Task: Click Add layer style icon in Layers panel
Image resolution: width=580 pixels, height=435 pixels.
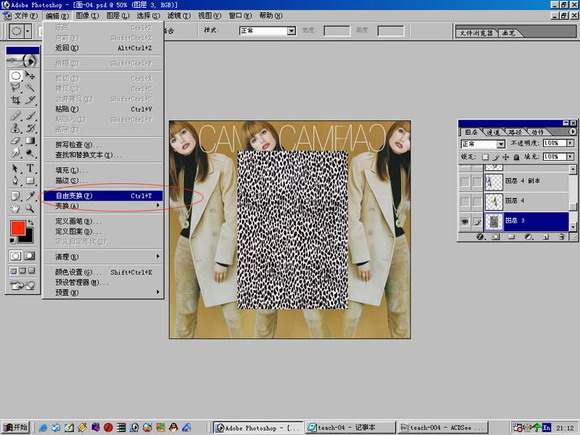Action: (x=480, y=237)
